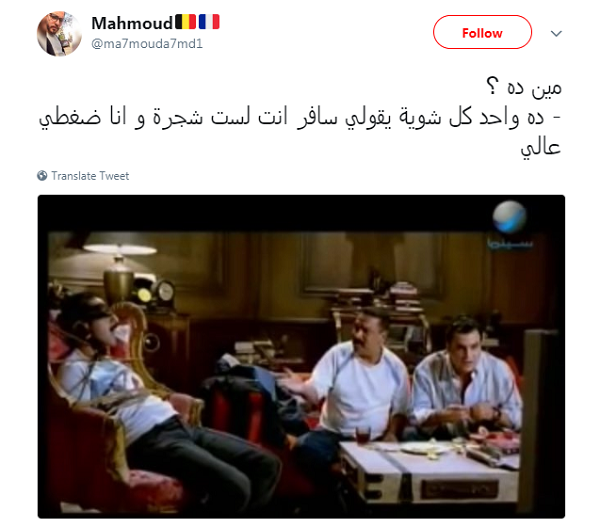600x527 pixels.
Task: Click the last word "عالي" in the tweet
Action: 540,147
